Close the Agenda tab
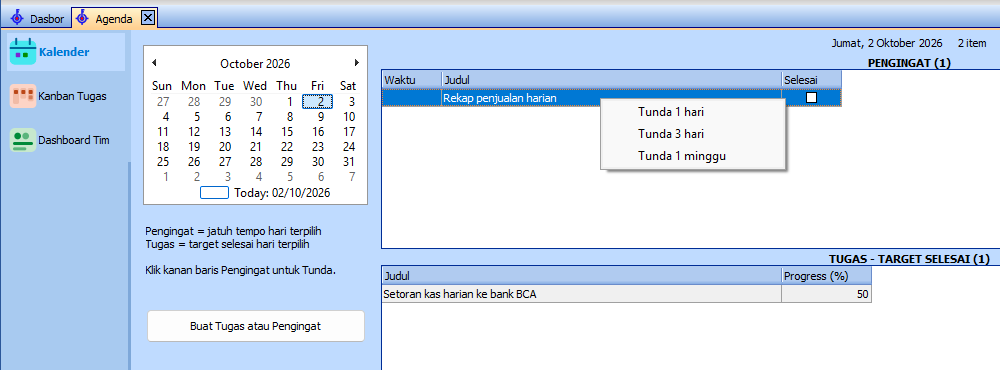 click(147, 18)
